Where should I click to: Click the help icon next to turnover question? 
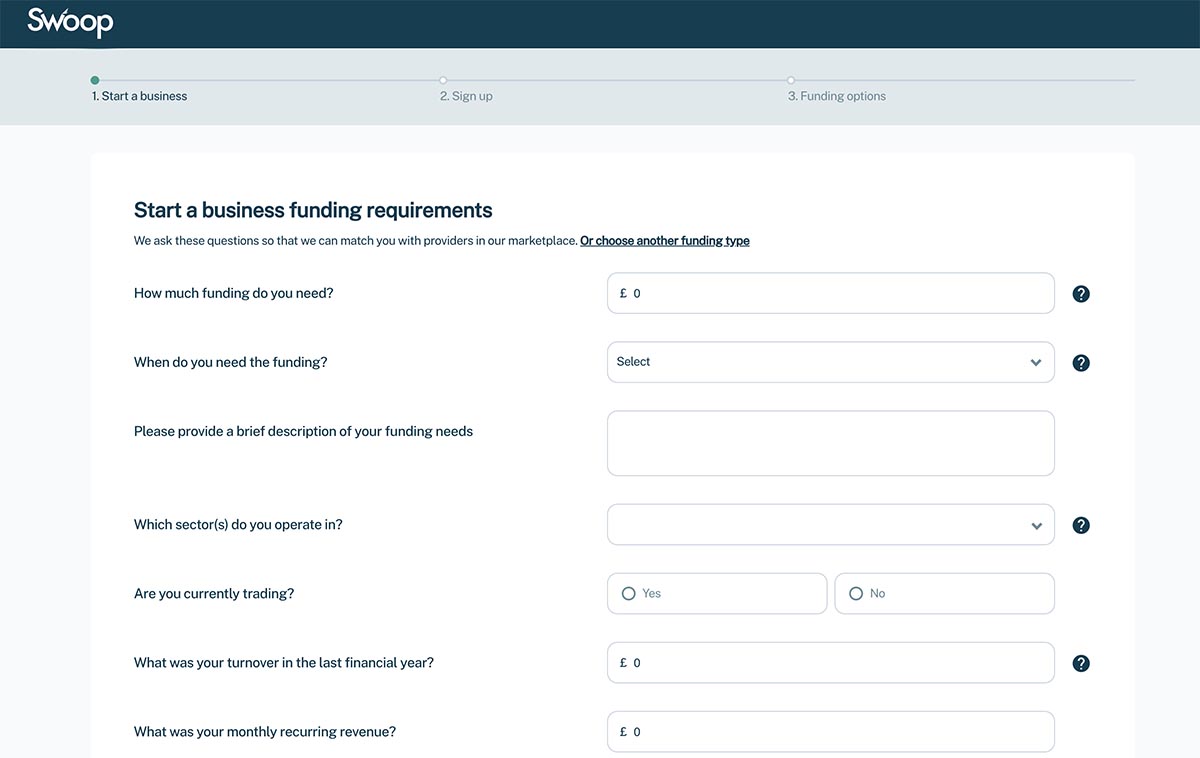[x=1081, y=662]
